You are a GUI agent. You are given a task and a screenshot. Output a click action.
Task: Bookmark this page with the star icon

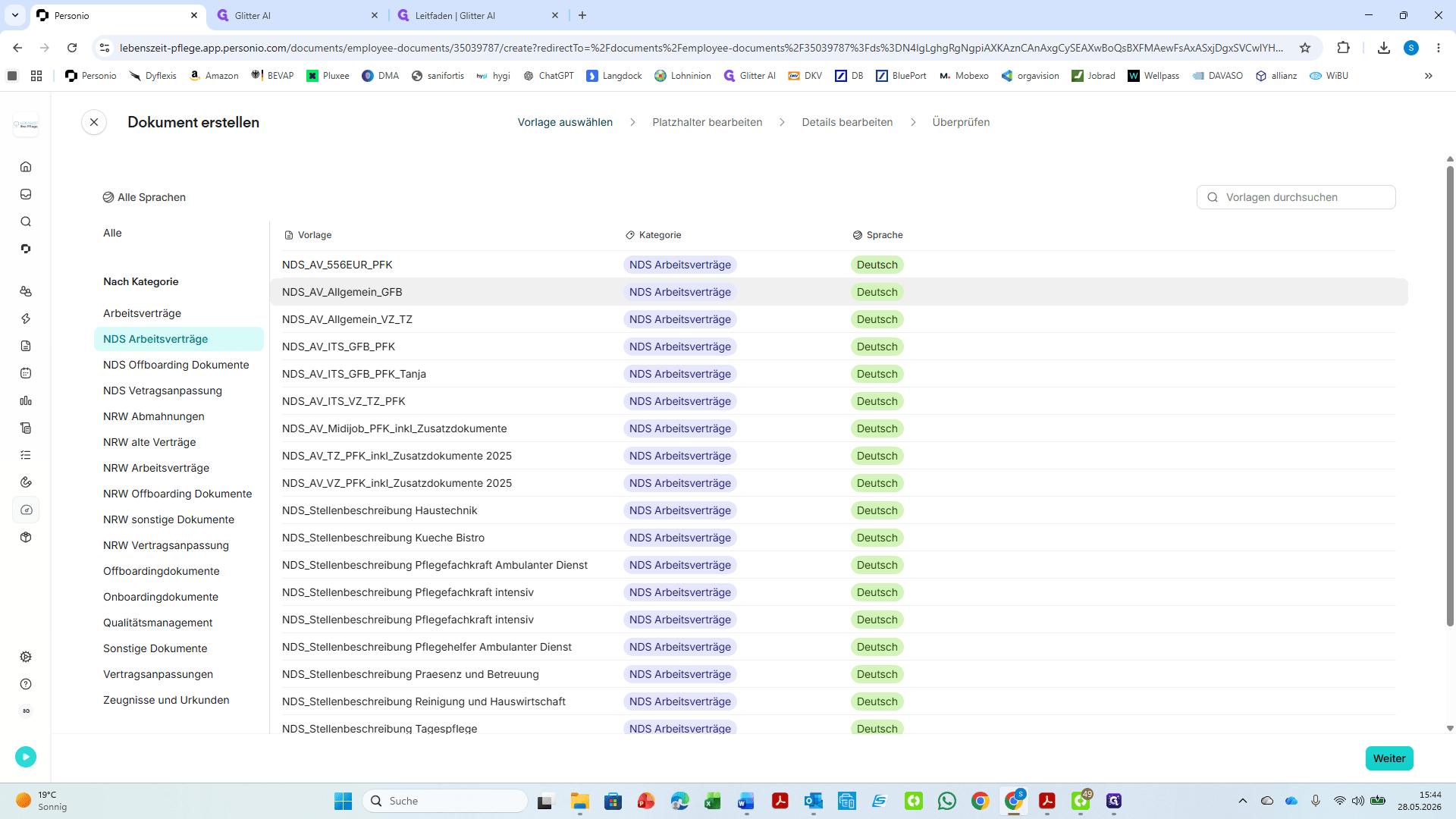coord(1305,48)
